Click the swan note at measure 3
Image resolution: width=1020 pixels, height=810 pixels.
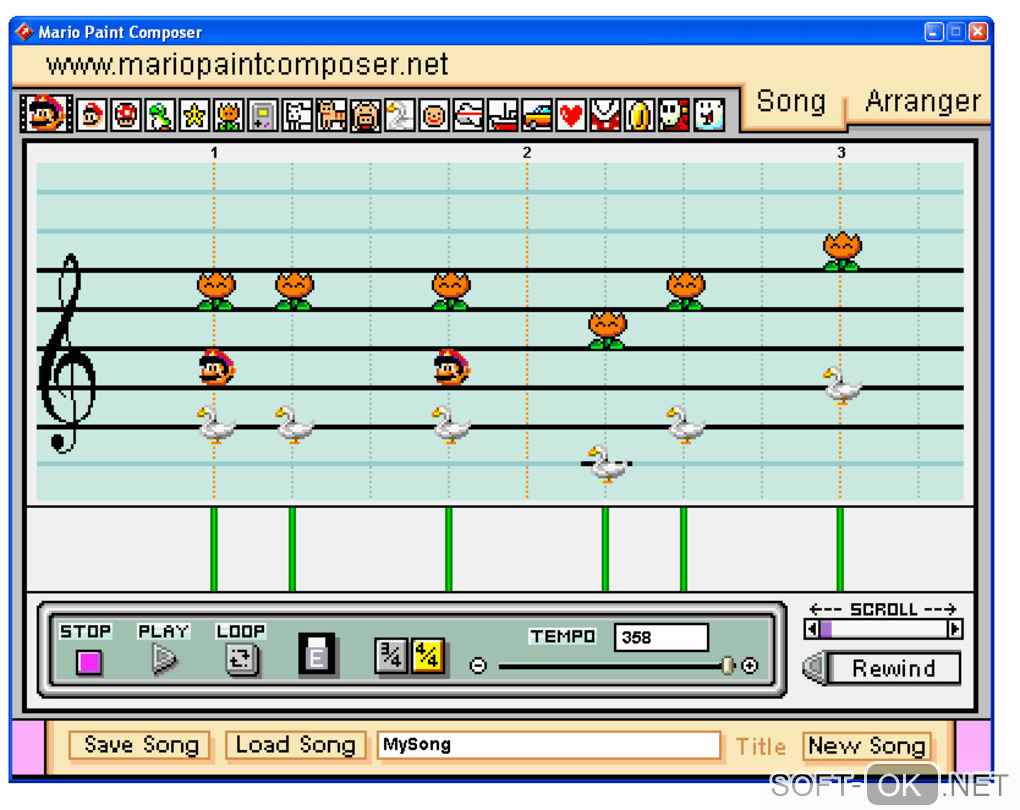point(842,386)
